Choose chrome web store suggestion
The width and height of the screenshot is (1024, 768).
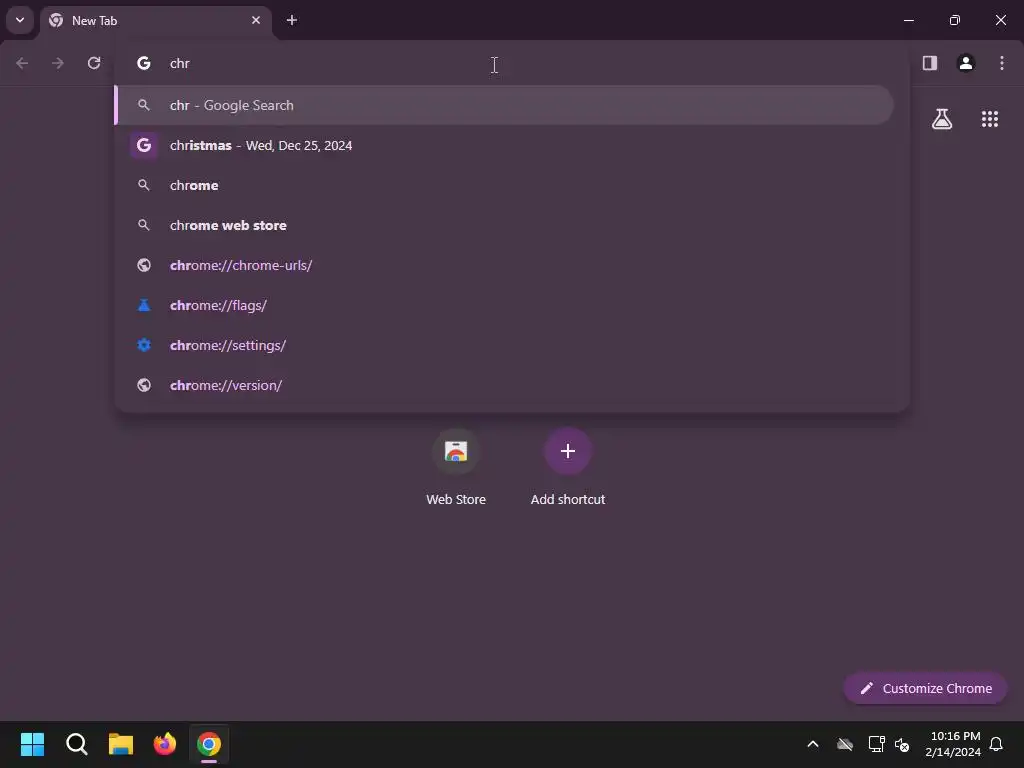[504, 225]
